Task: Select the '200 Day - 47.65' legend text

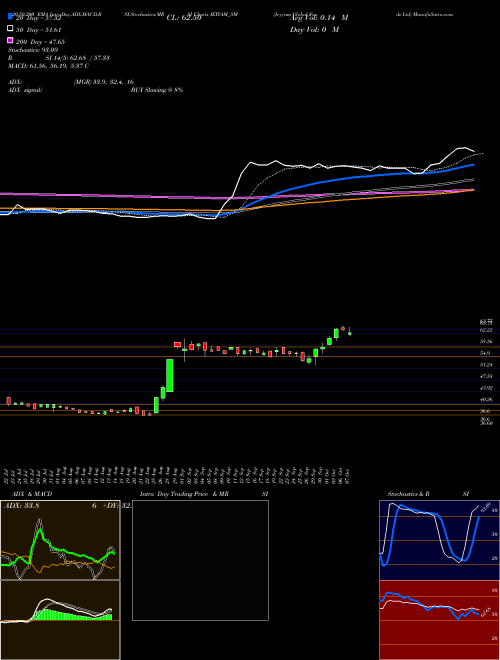Action: 40,42
